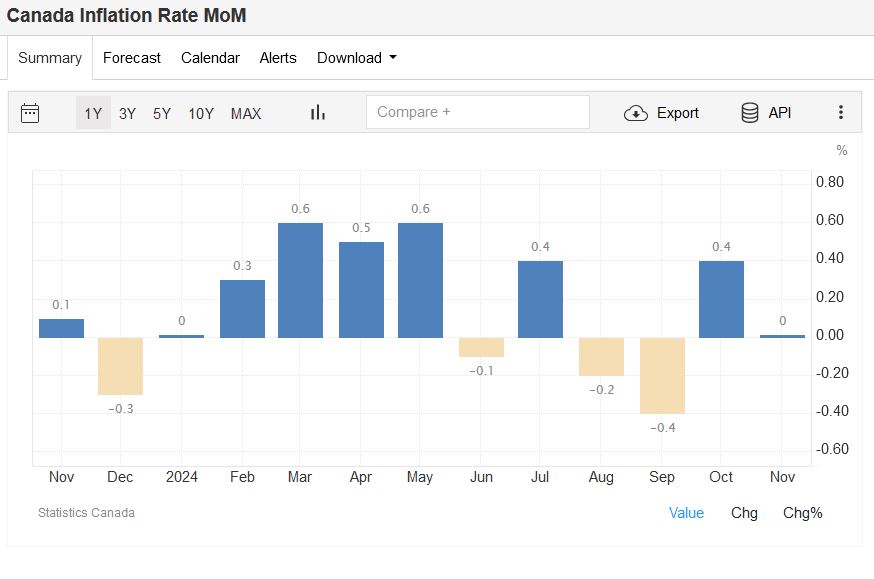Viewport: 874px width, 579px height.
Task: Switch chart to Chg% view
Action: (802, 513)
